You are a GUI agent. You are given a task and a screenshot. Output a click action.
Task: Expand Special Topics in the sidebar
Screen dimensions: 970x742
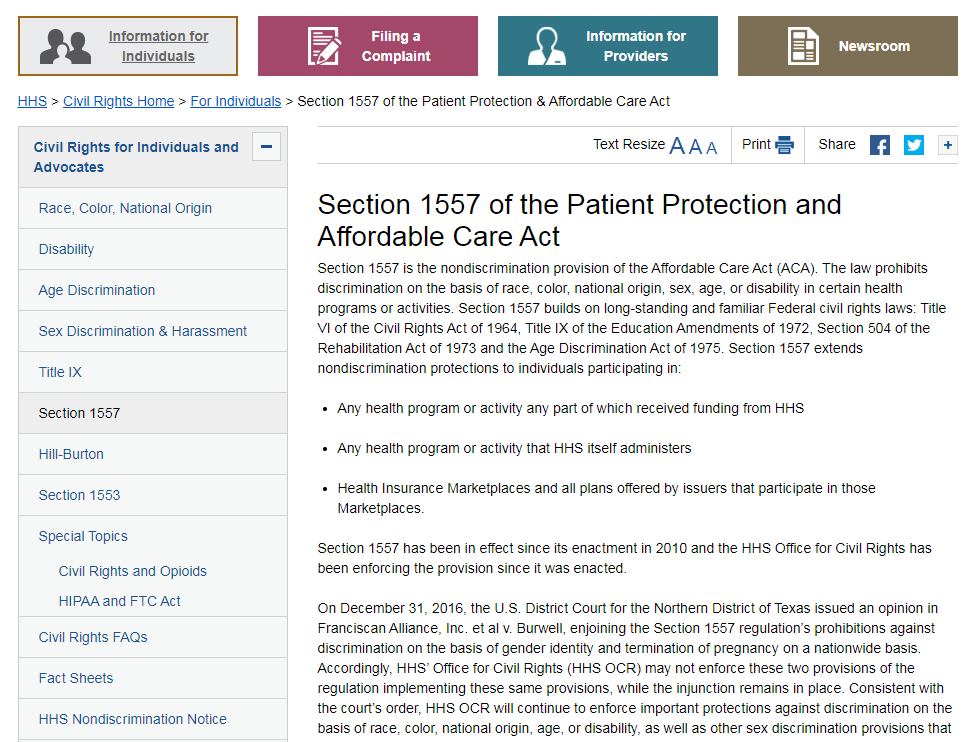coord(83,536)
